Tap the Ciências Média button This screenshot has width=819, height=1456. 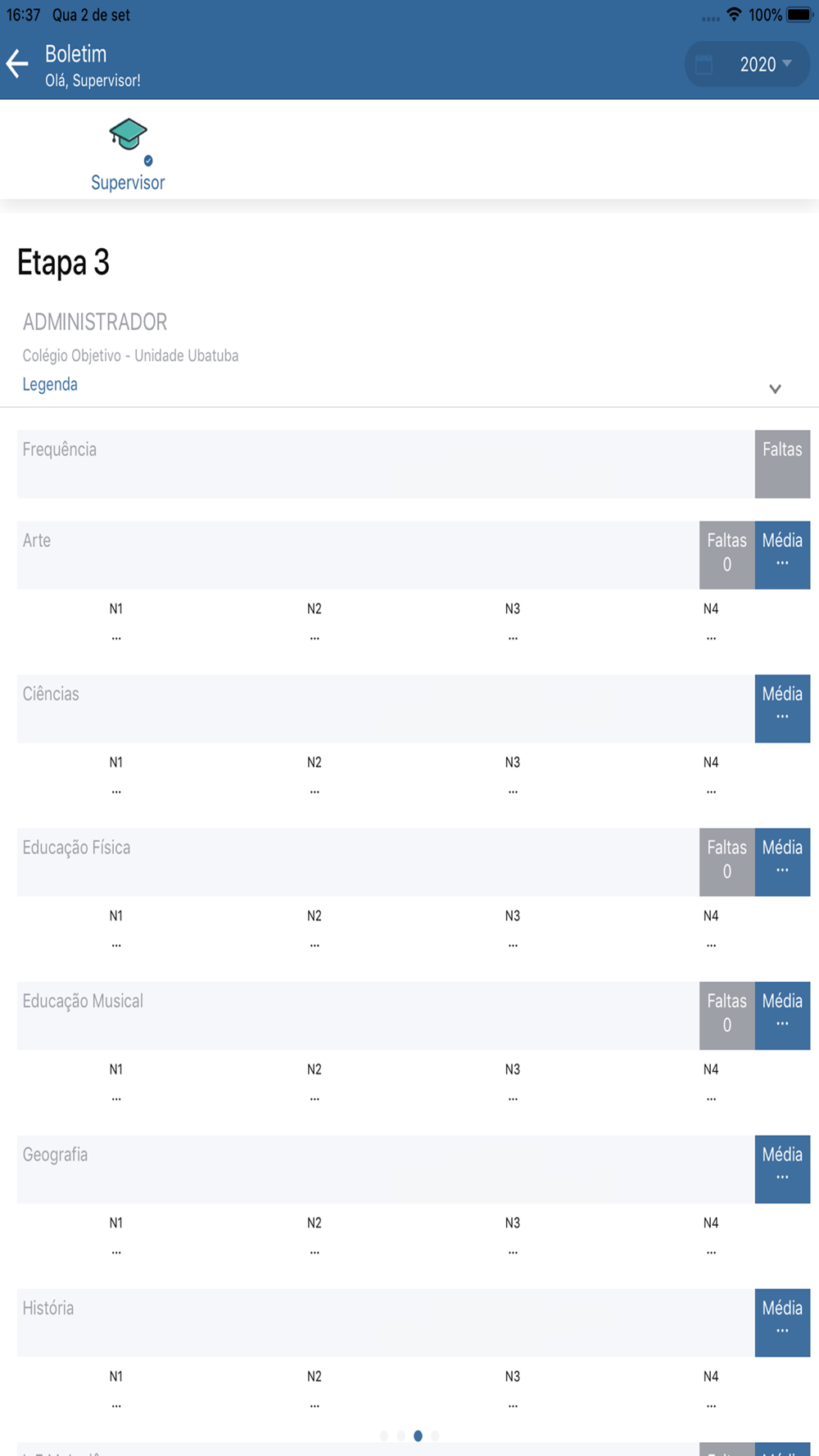782,708
